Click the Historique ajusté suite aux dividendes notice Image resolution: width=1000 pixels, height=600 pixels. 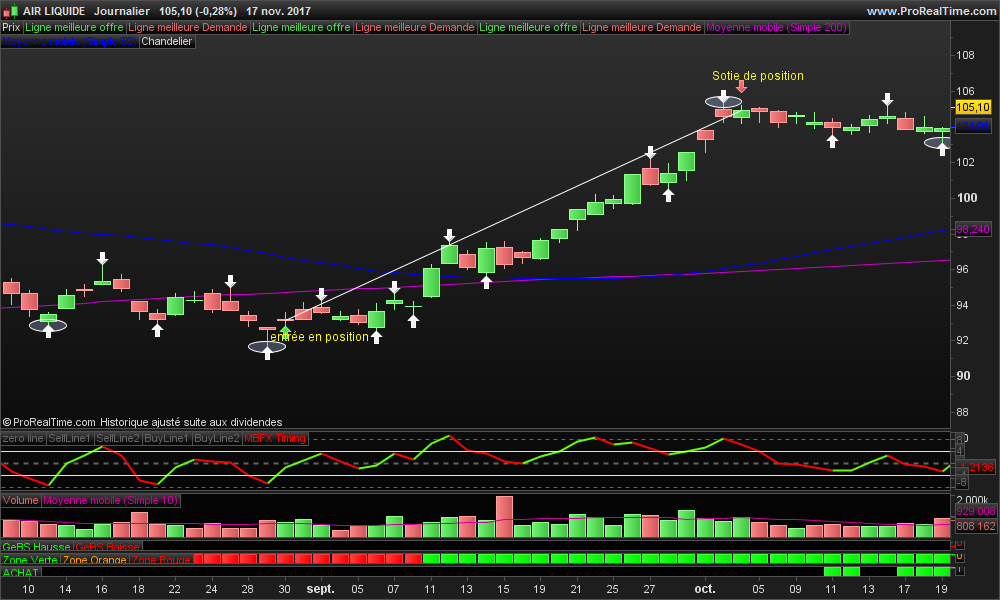click(x=191, y=422)
